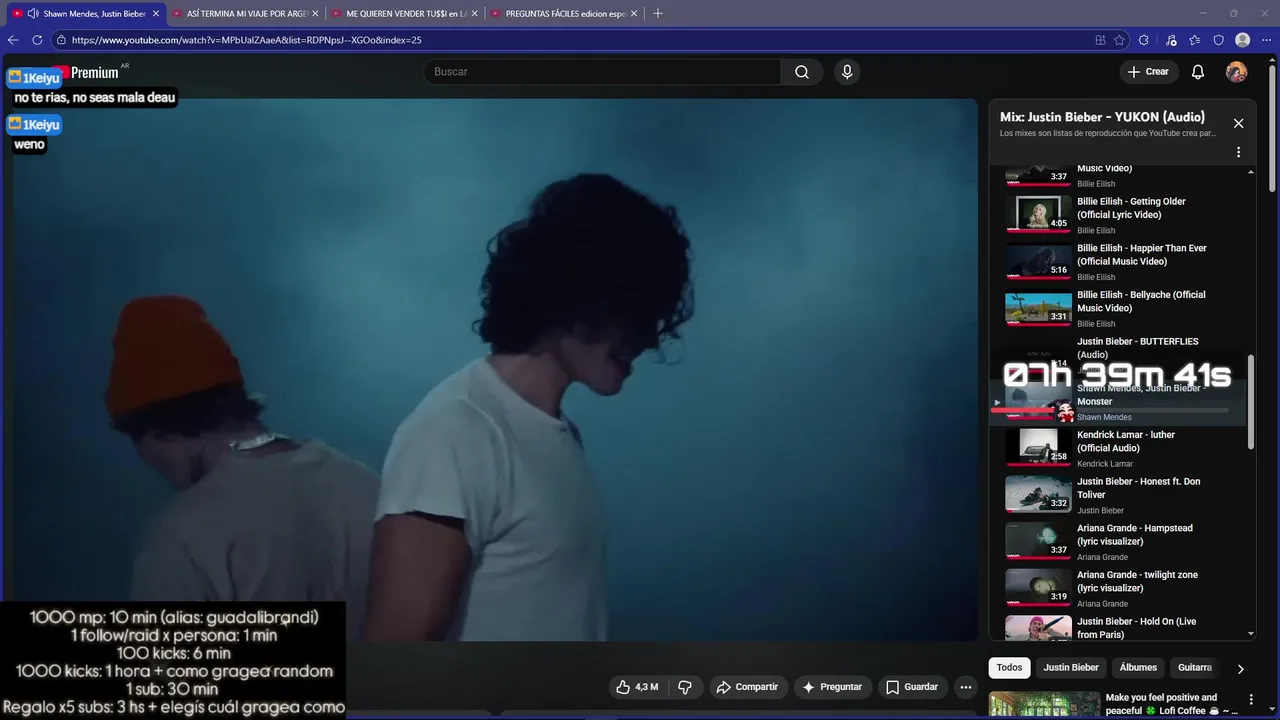Close the ME QUIEREN VENDER TU$$I tab
1280x720 pixels.
point(475,14)
